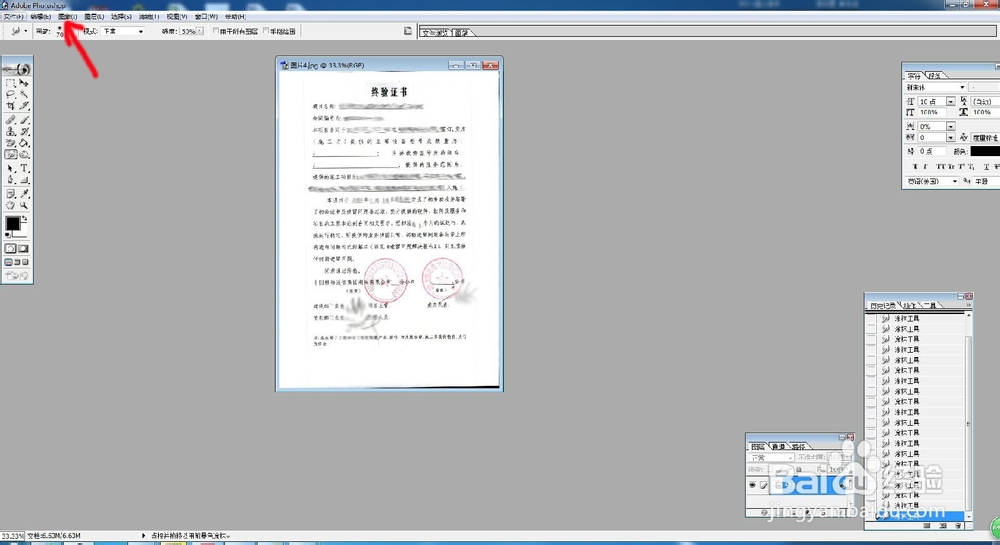Reset default foreground and background colors
The image size is (1000, 545).
pyautogui.click(x=8, y=235)
